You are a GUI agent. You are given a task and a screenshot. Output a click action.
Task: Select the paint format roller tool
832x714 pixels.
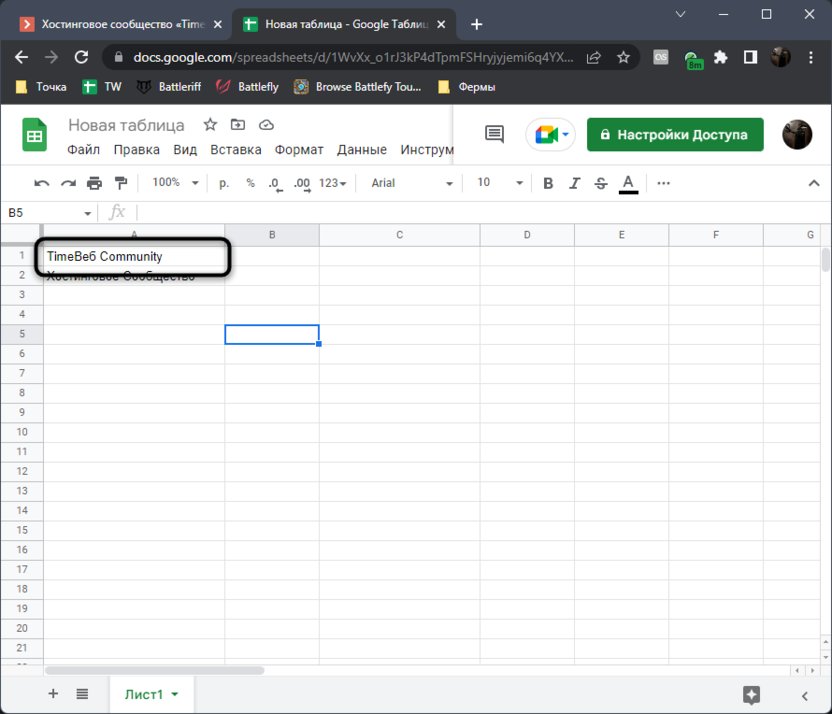click(121, 183)
